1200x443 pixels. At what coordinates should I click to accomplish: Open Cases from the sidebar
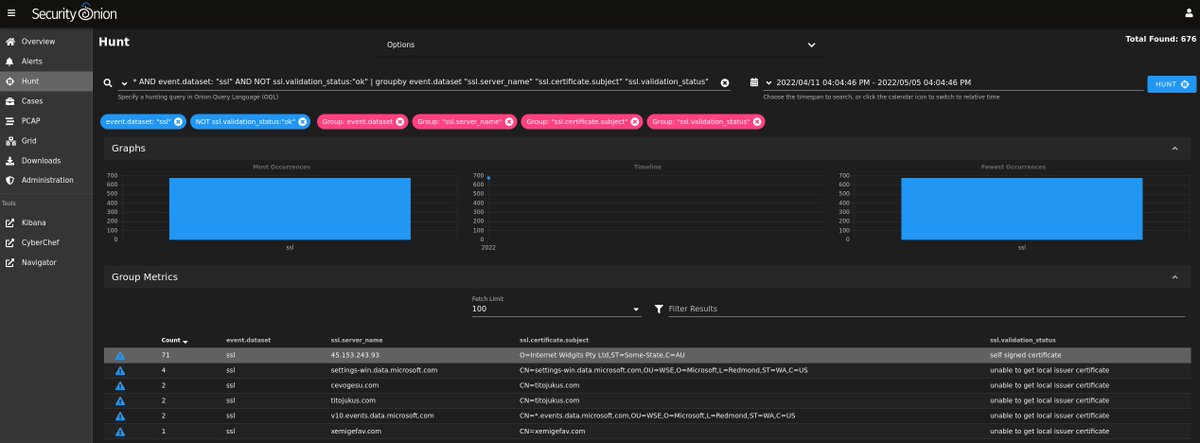32,101
